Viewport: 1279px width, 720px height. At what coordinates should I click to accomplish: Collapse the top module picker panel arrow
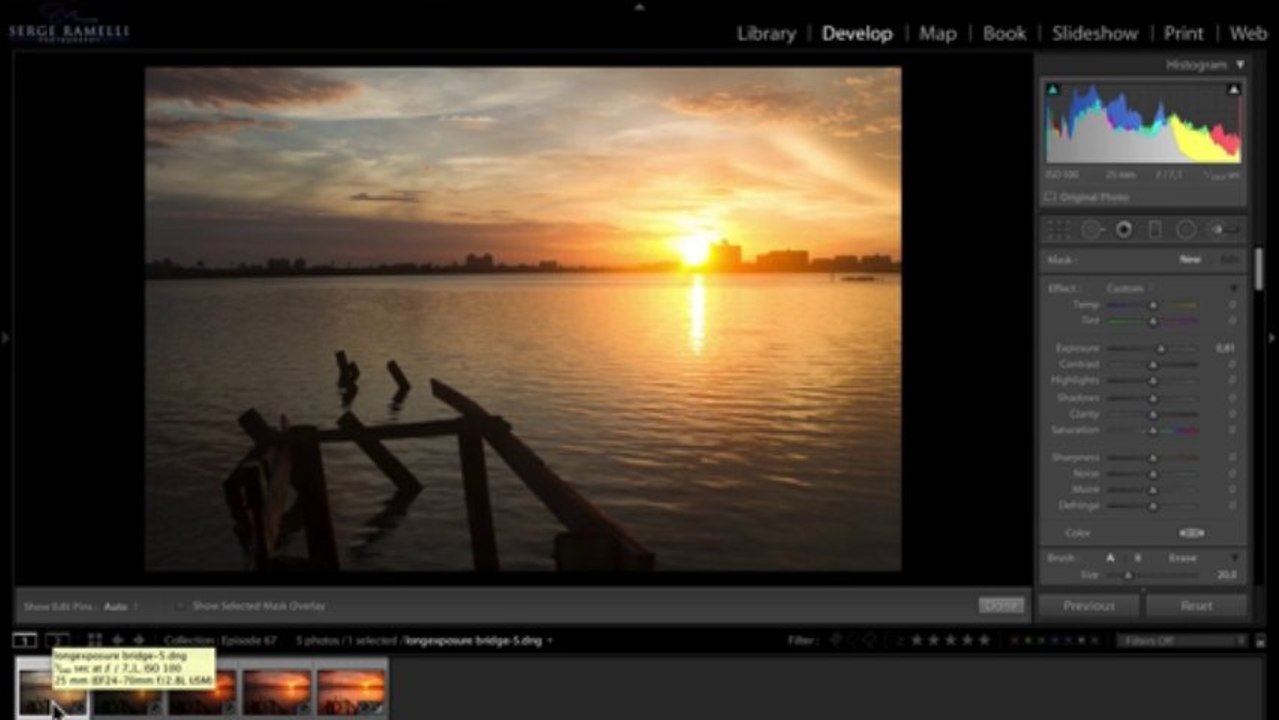click(x=640, y=6)
